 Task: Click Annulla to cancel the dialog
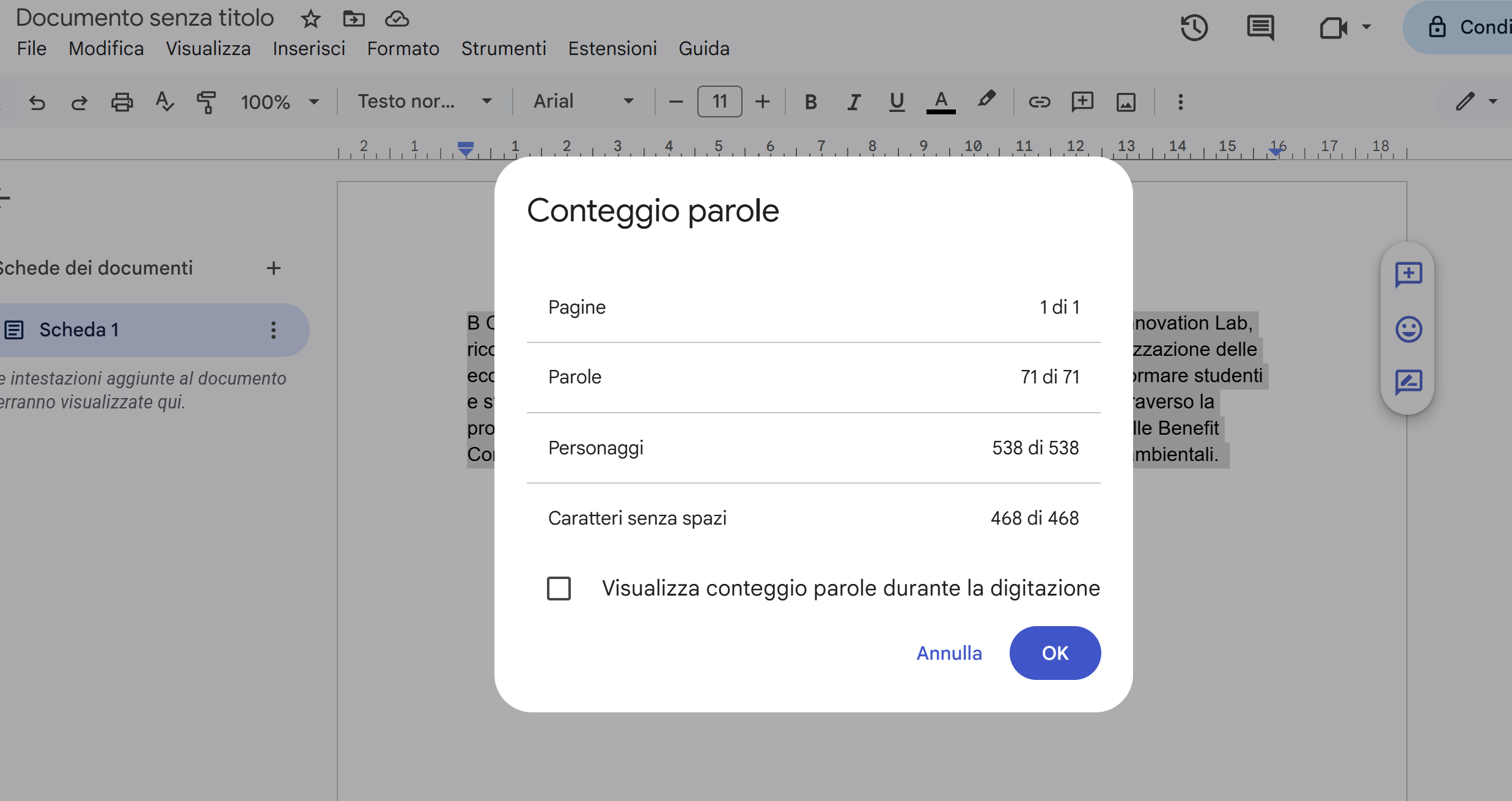(x=949, y=653)
